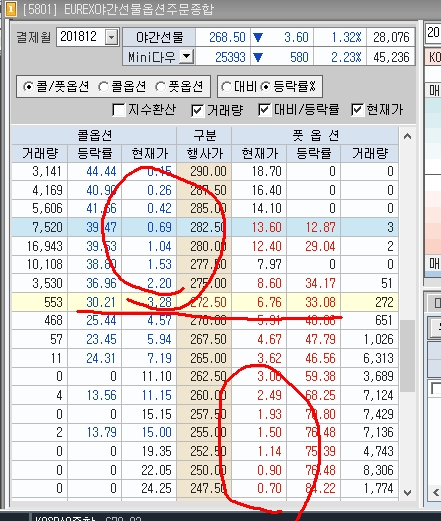441x521 pixels.
Task: Select the 풋옵션 radio button
Action: click(x=160, y=87)
